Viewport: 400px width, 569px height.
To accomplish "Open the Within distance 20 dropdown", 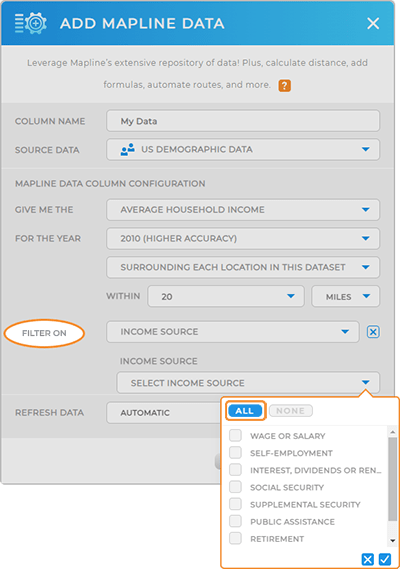I will (x=226, y=296).
